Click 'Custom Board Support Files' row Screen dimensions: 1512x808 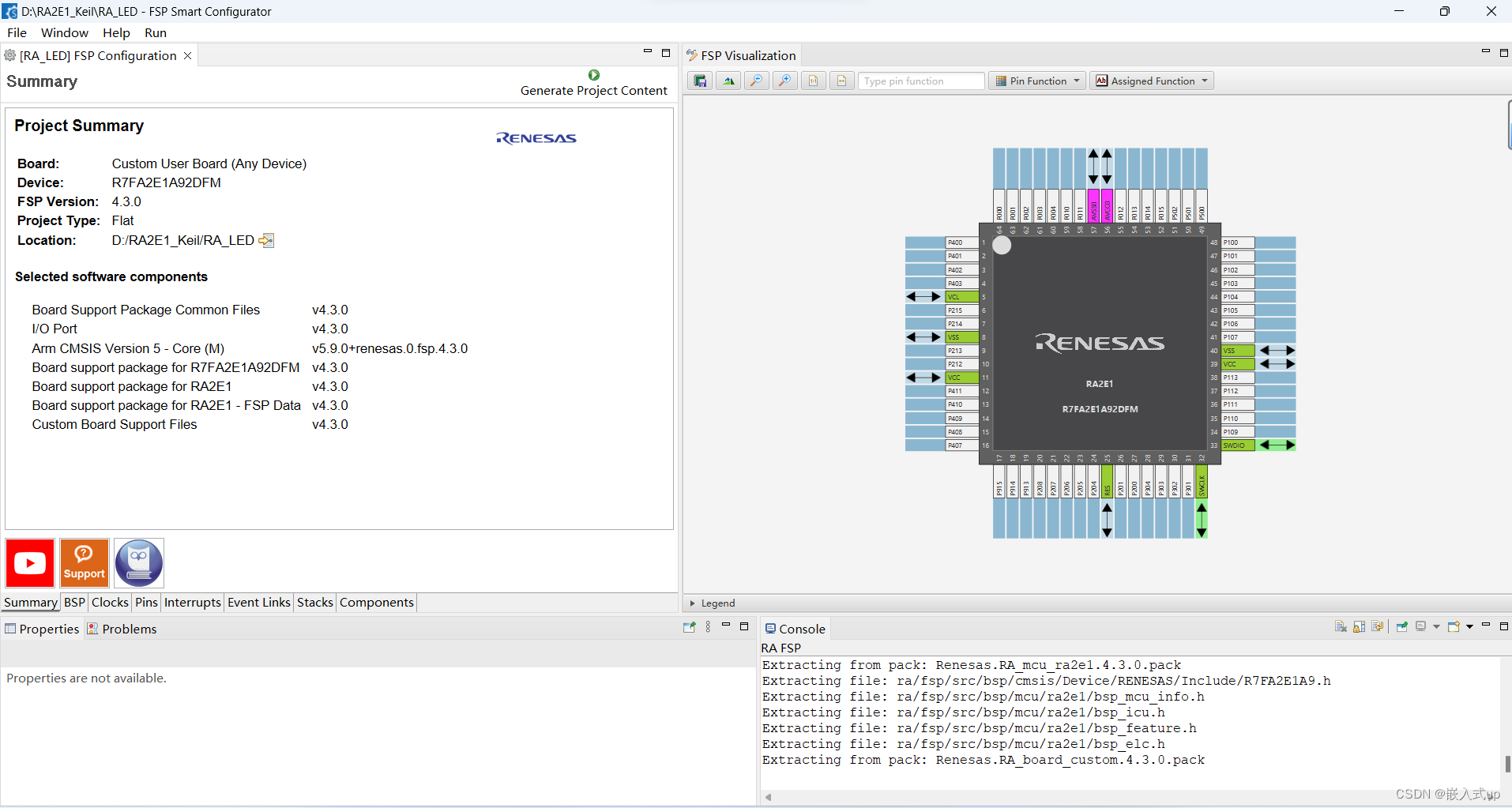tap(190, 424)
